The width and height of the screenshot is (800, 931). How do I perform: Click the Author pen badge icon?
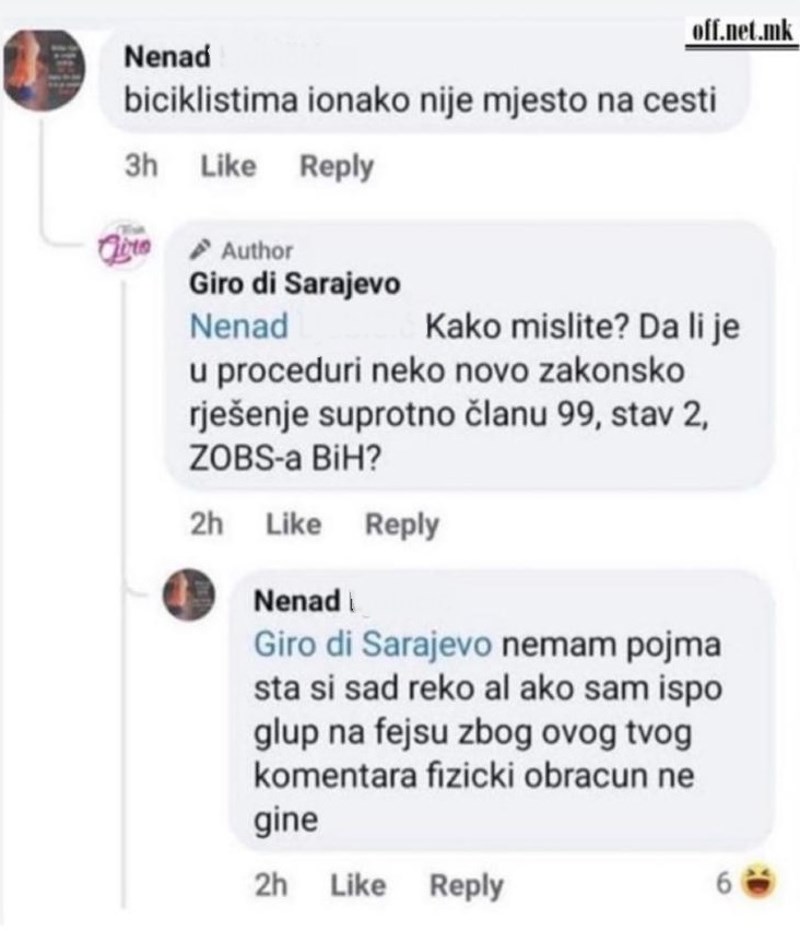click(201, 250)
